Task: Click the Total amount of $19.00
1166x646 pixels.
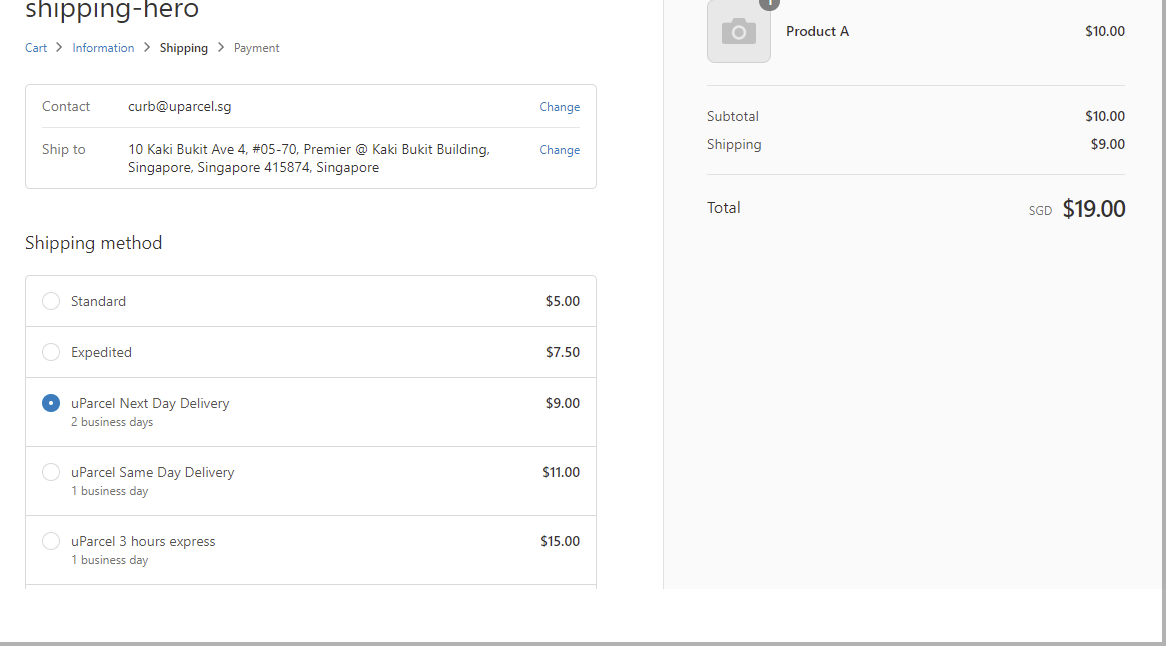Action: point(1093,208)
